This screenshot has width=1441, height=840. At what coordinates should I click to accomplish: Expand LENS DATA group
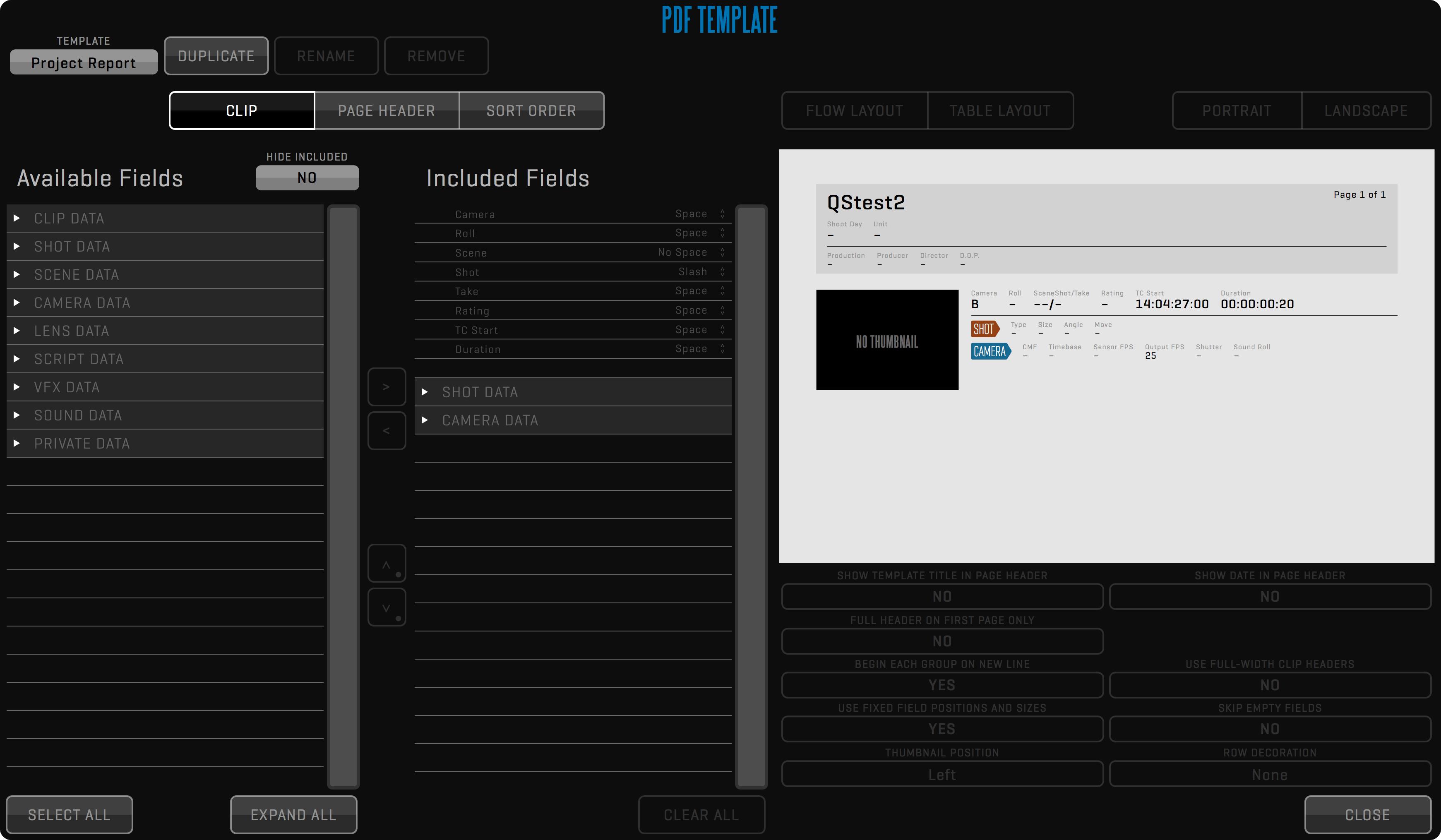[17, 331]
